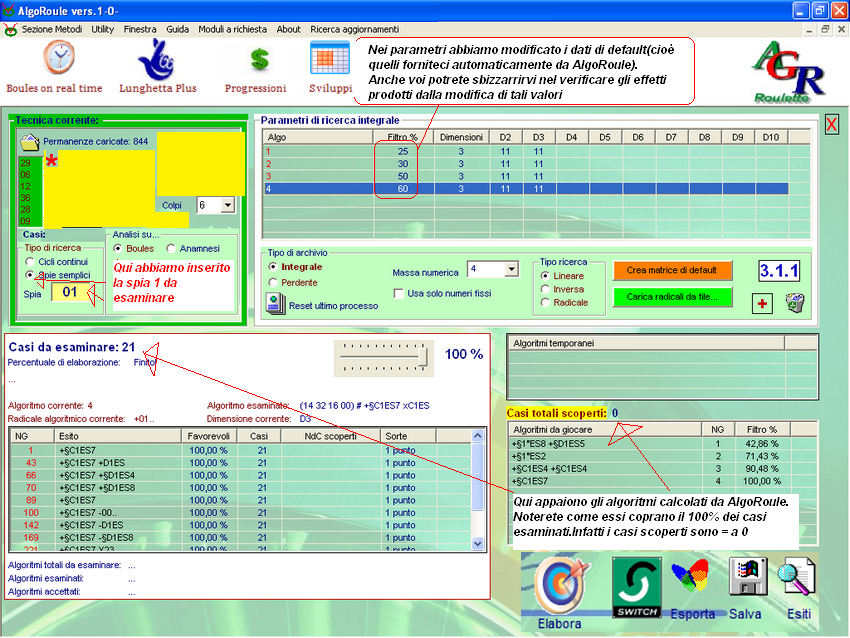This screenshot has height=638, width=850.
Task: Open Esiti magnifier document icon
Action: [x=796, y=577]
